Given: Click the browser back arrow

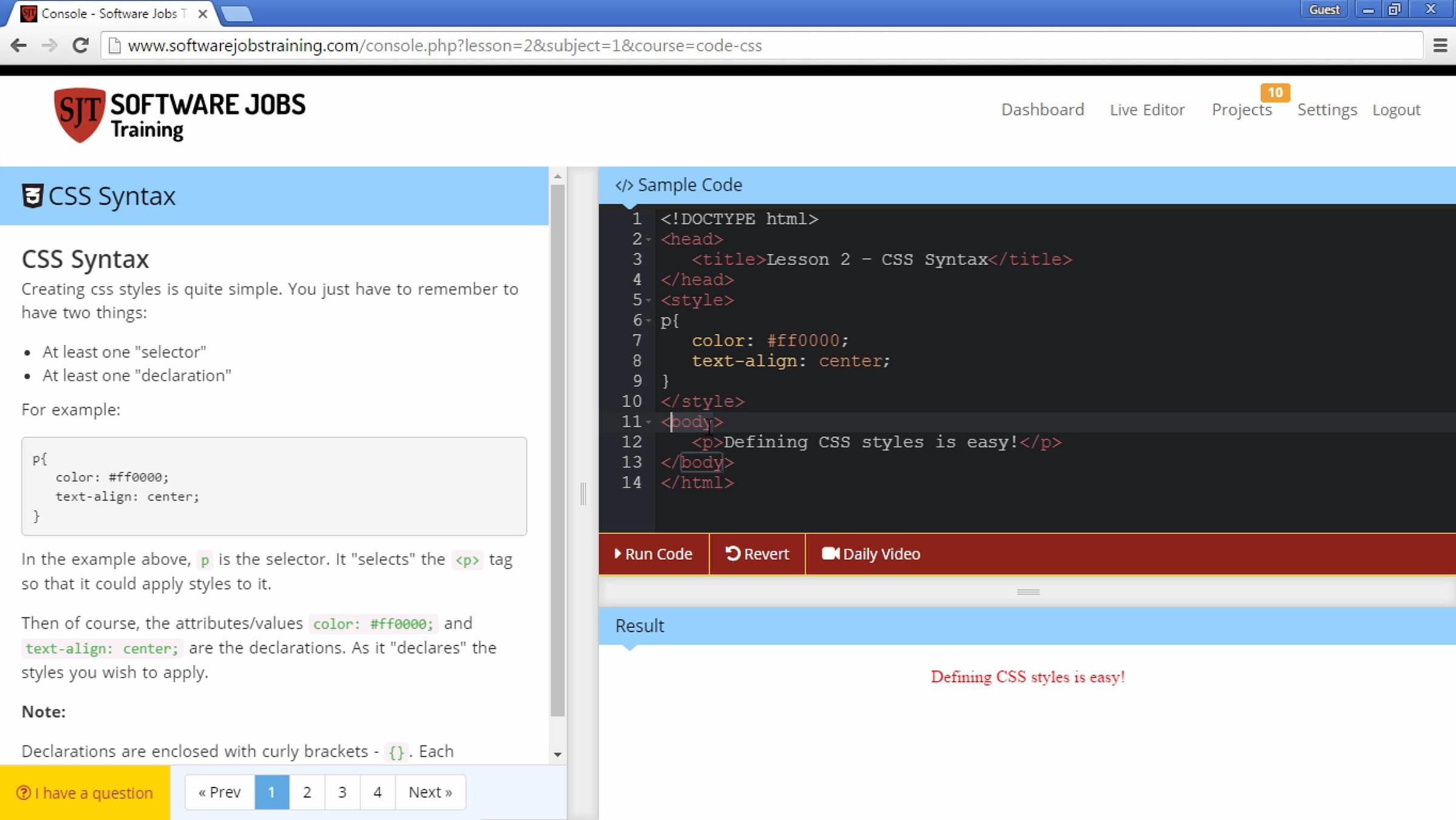Looking at the screenshot, I should pyautogui.click(x=19, y=46).
